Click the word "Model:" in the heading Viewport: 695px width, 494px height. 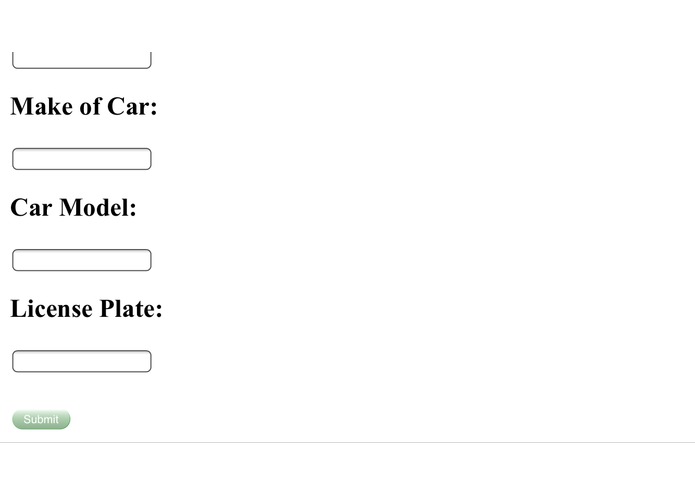pyautogui.click(x=98, y=207)
